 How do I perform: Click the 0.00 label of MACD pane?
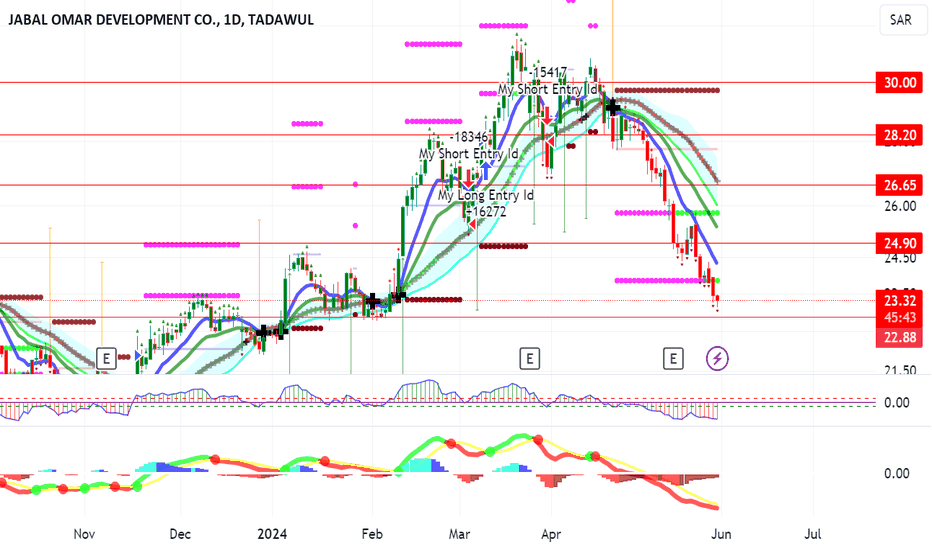coord(896,473)
